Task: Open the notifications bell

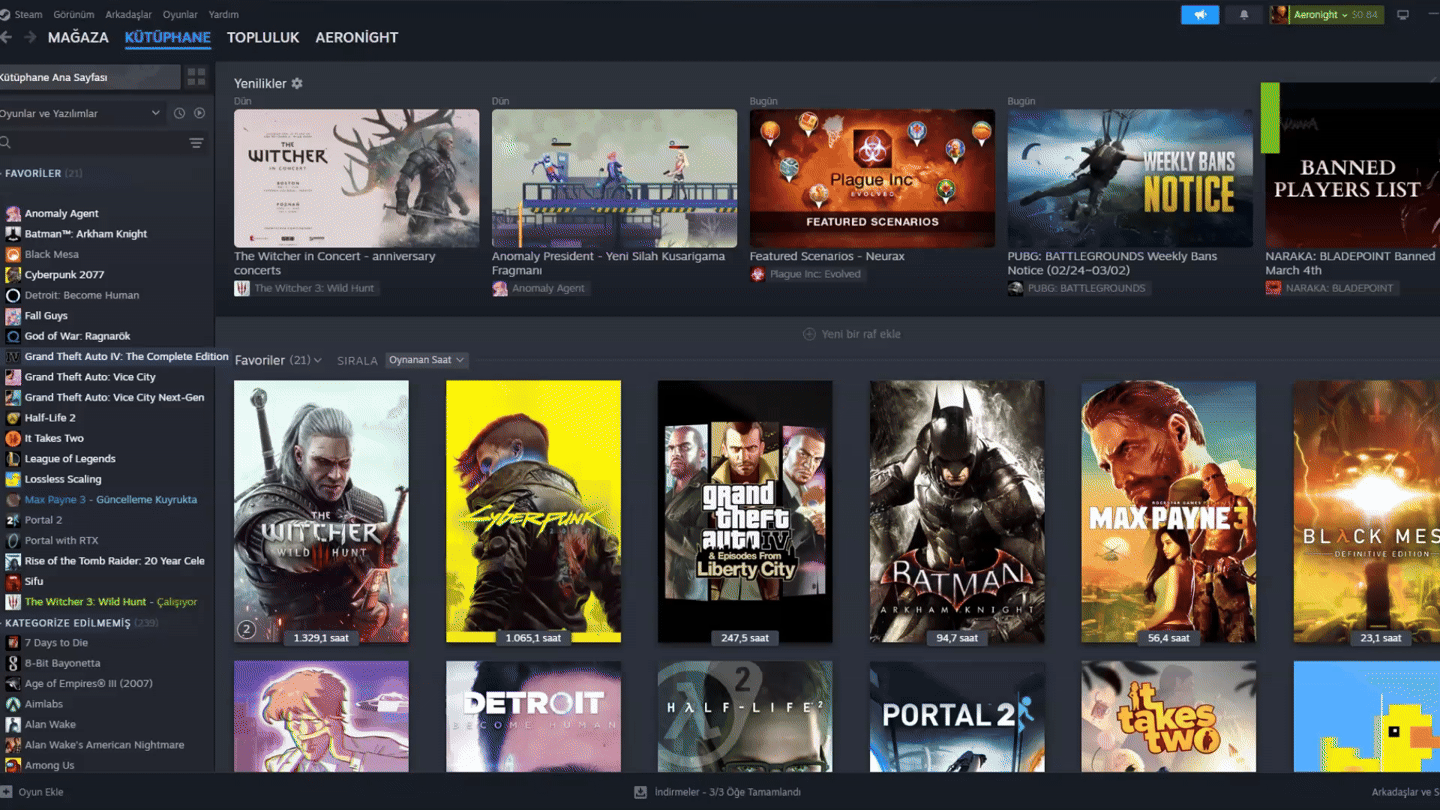Action: (x=1244, y=15)
